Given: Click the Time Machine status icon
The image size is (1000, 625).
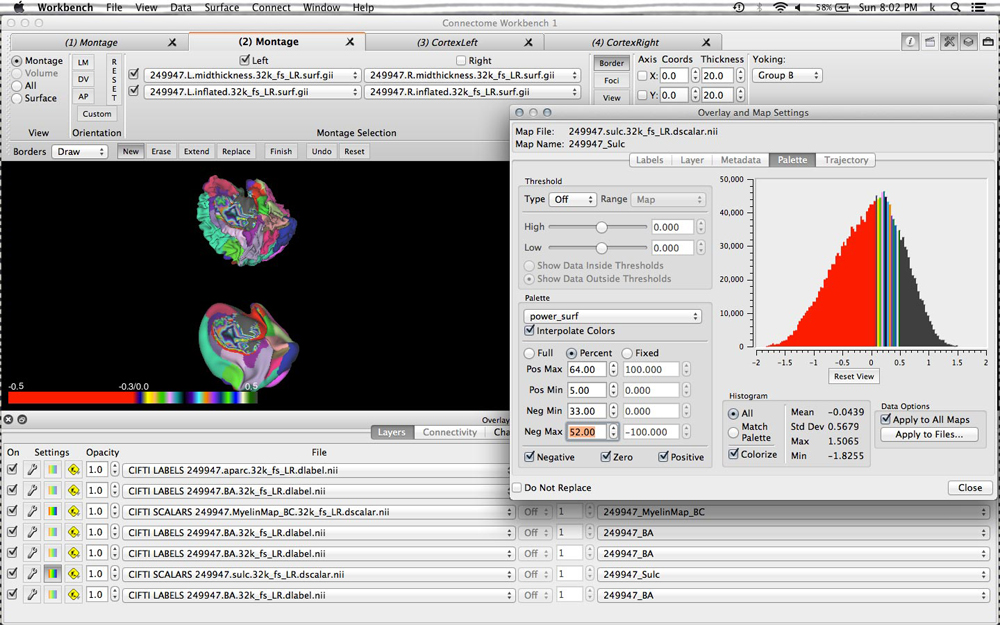Looking at the screenshot, I should point(739,8).
